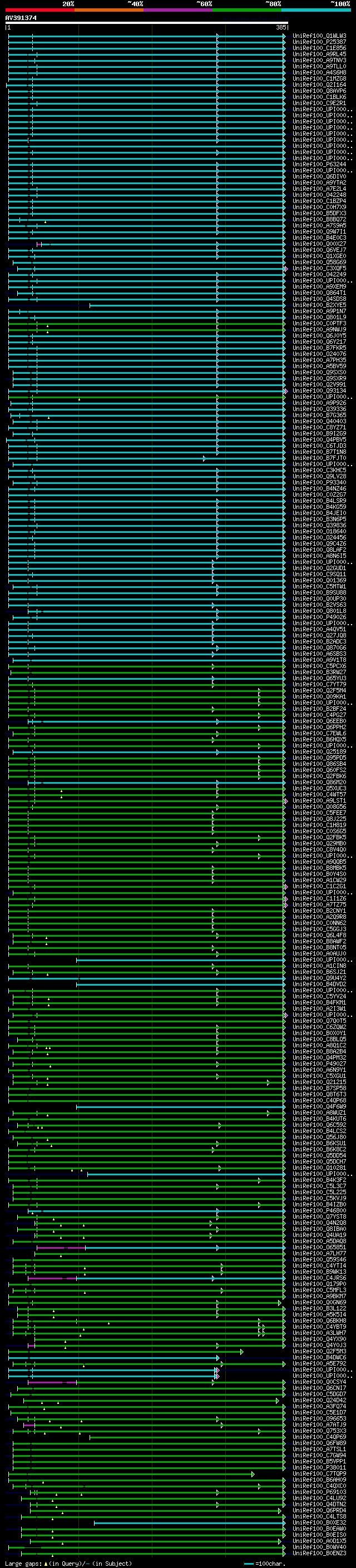This screenshot has width=356, height=1568.
Task: Open the UniRef100_P49027 entry
Action: click(319, 1064)
